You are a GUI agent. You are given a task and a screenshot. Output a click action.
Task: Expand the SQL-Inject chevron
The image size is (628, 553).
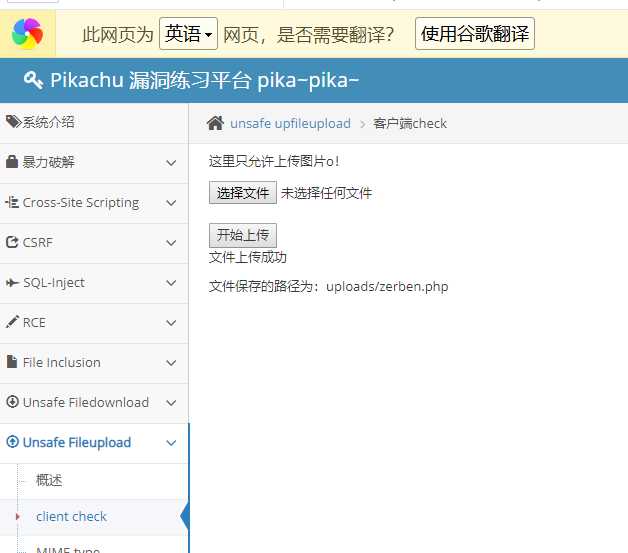click(171, 283)
